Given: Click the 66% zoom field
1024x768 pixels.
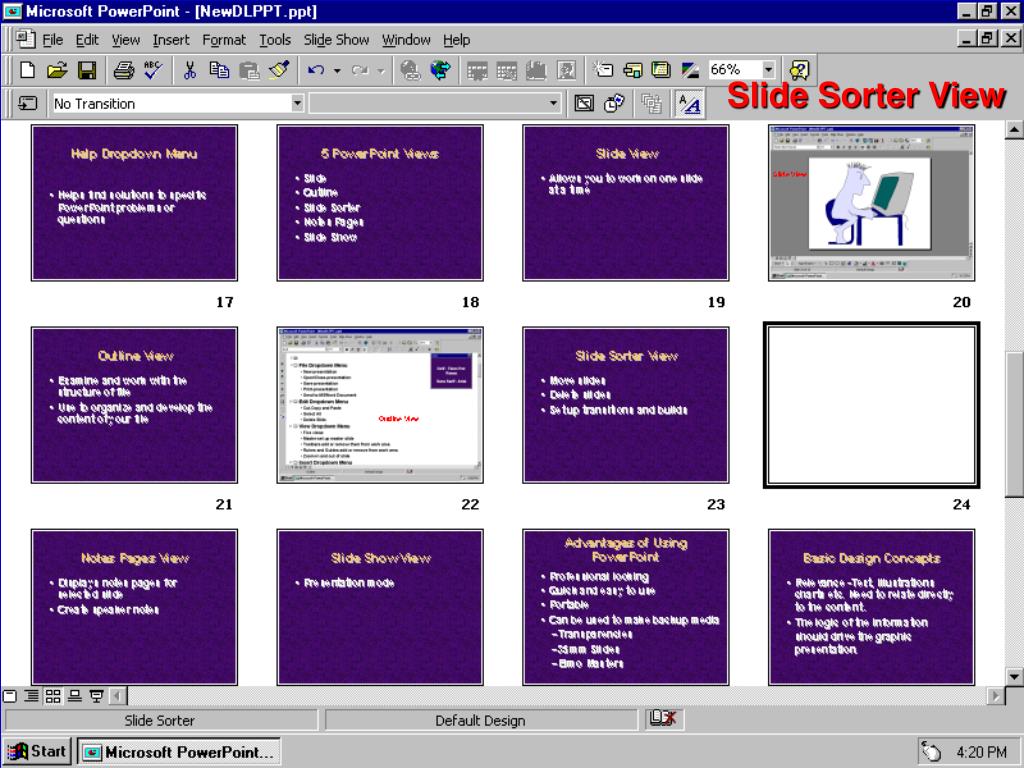Looking at the screenshot, I should [x=734, y=69].
